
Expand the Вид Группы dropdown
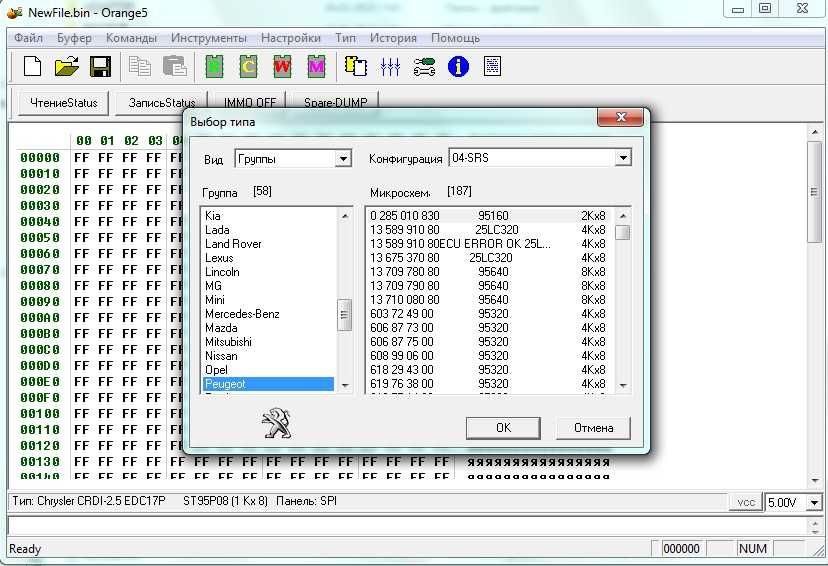(343, 158)
